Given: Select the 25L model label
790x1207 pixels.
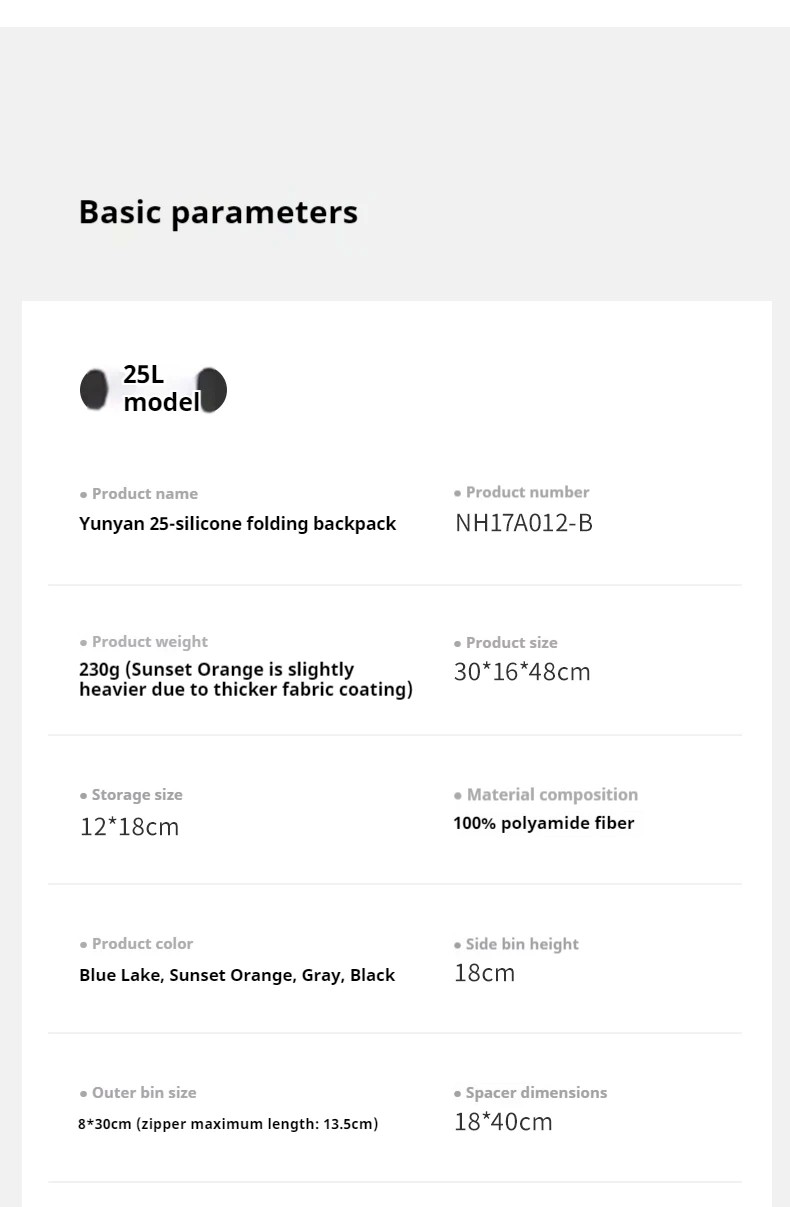Looking at the screenshot, I should (x=162, y=389).
